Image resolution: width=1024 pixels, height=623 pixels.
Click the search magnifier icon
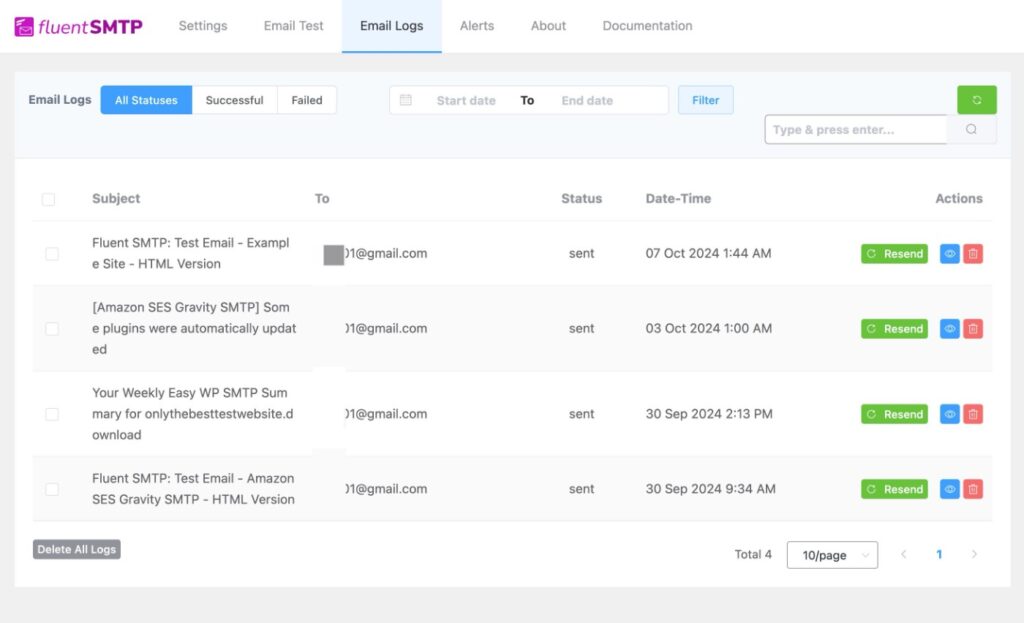972,129
